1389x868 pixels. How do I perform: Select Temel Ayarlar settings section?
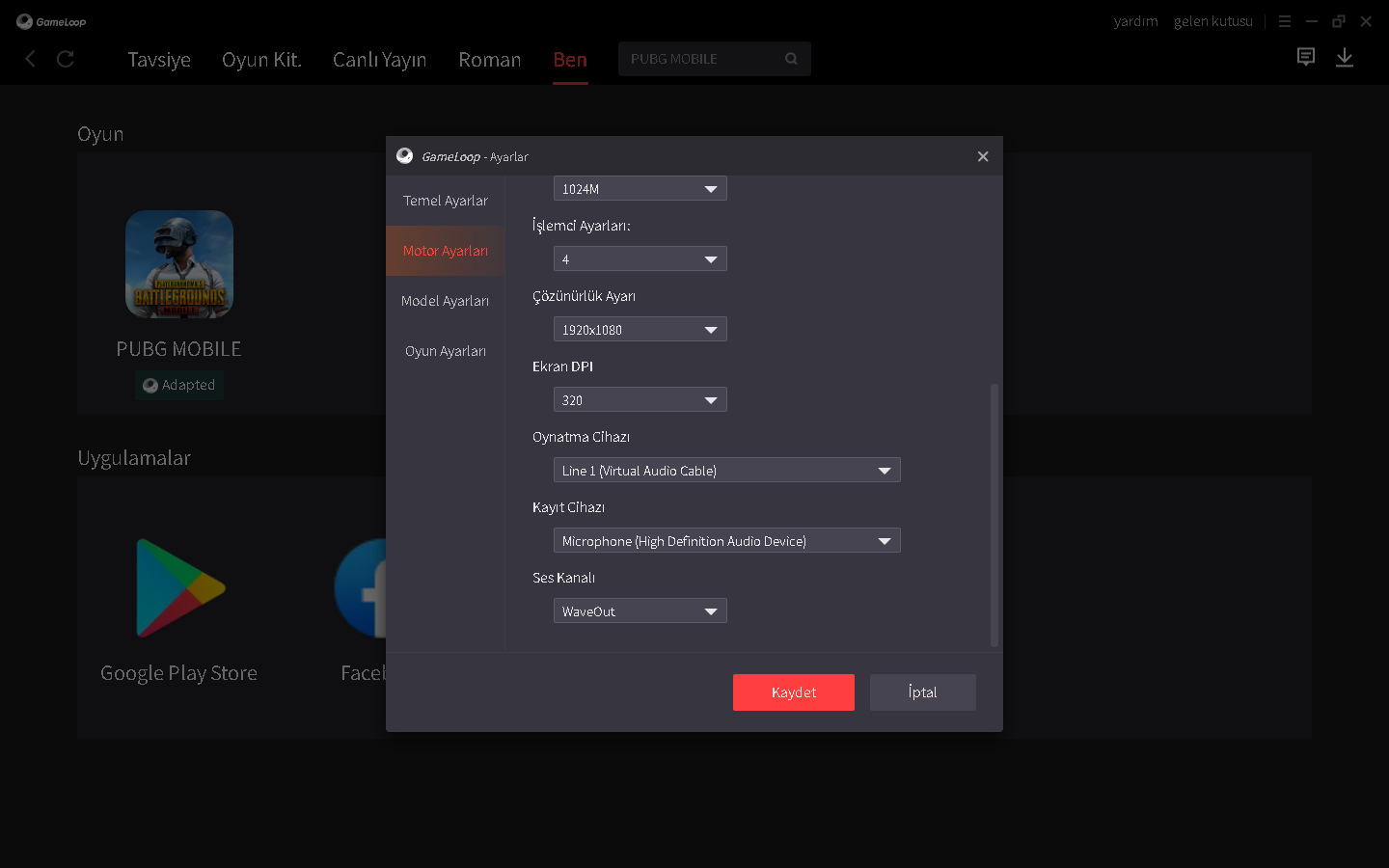(x=446, y=201)
